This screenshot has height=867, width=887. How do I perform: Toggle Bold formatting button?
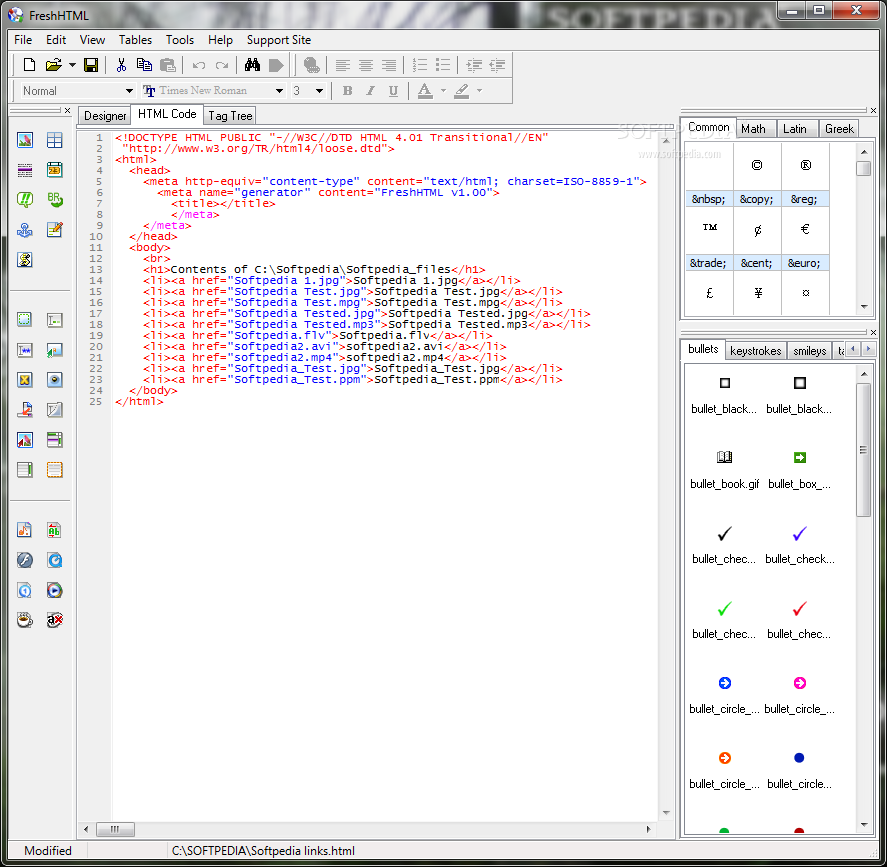(348, 91)
